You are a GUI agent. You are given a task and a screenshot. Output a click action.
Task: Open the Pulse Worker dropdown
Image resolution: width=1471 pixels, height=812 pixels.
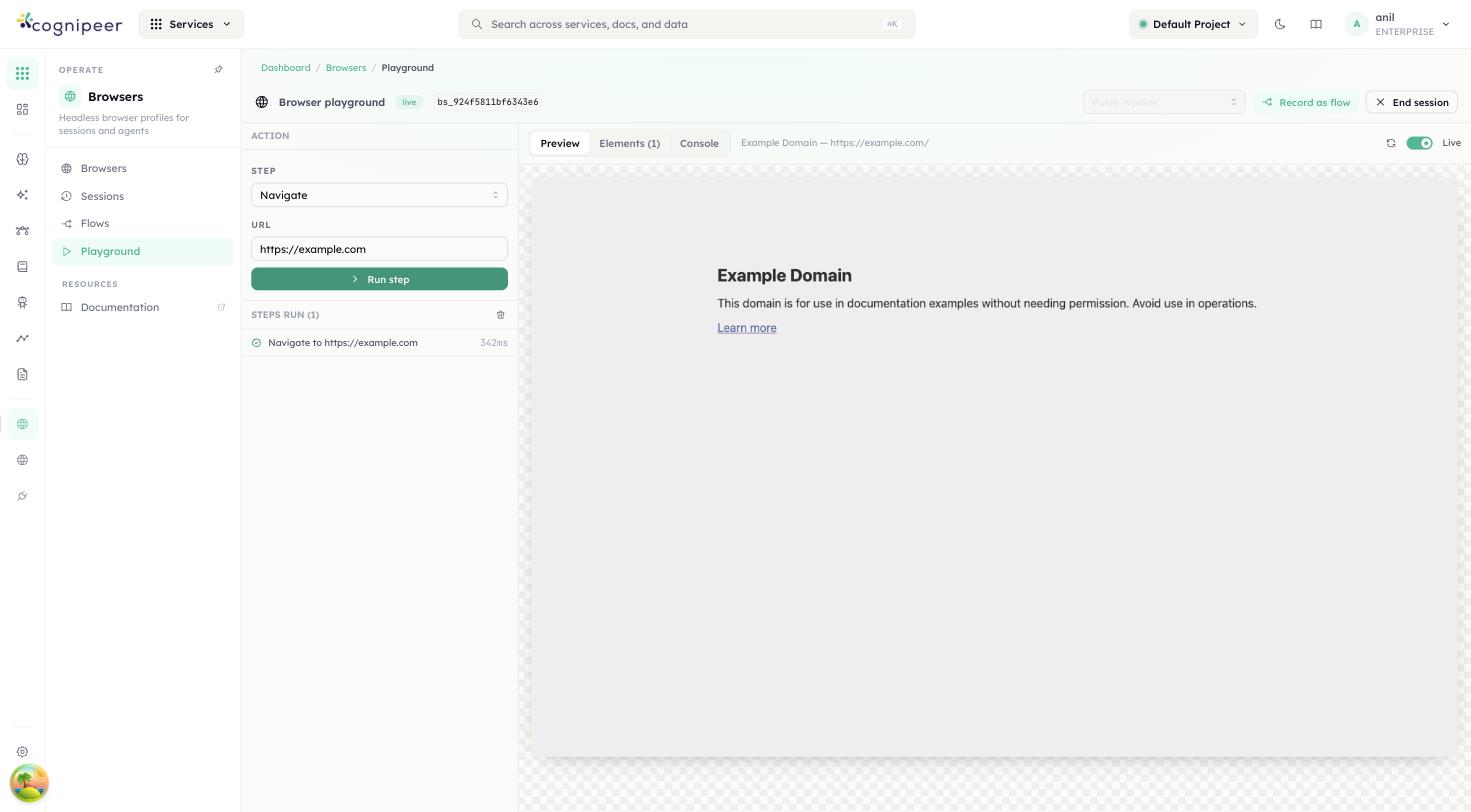(1164, 102)
